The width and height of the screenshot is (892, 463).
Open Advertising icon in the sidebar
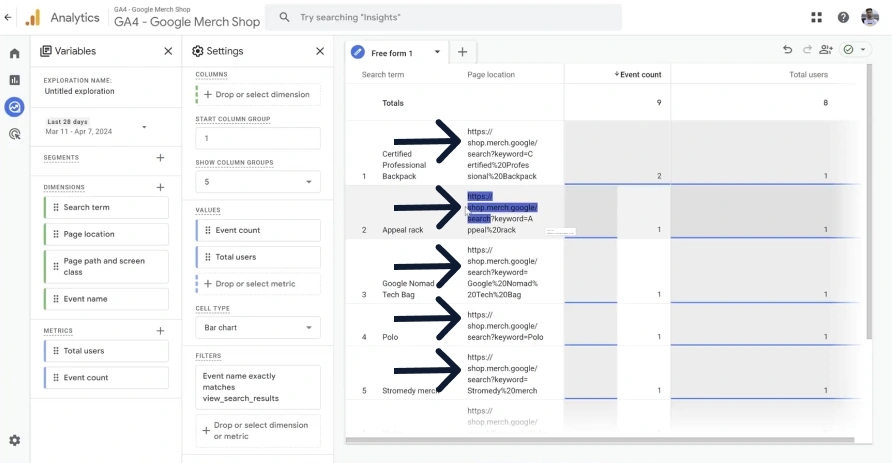(x=15, y=134)
